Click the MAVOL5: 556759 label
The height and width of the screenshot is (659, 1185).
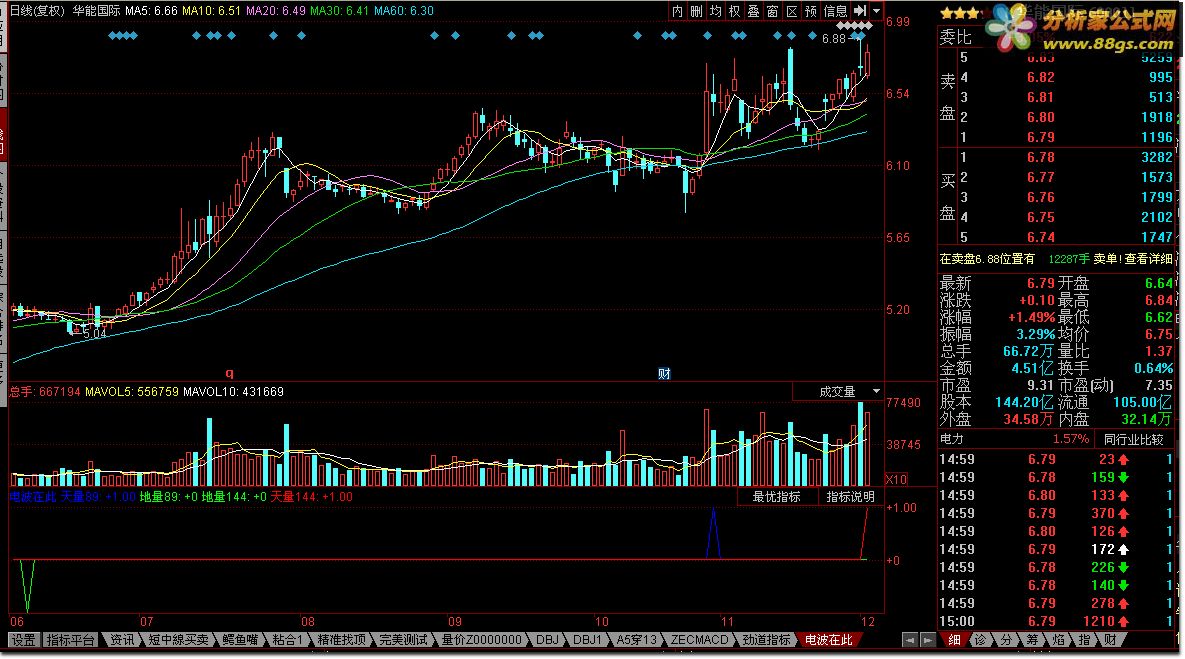click(x=131, y=391)
